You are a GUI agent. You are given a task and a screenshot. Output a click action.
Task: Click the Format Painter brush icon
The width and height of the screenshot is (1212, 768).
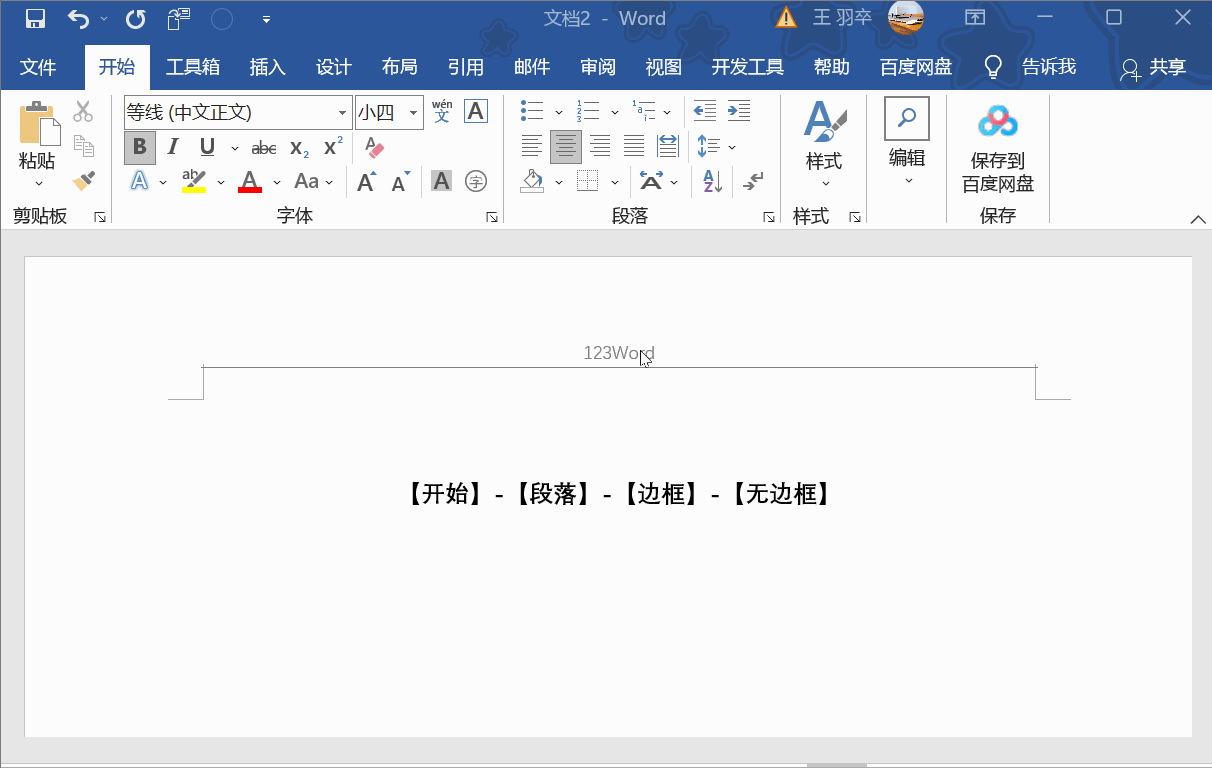84,181
